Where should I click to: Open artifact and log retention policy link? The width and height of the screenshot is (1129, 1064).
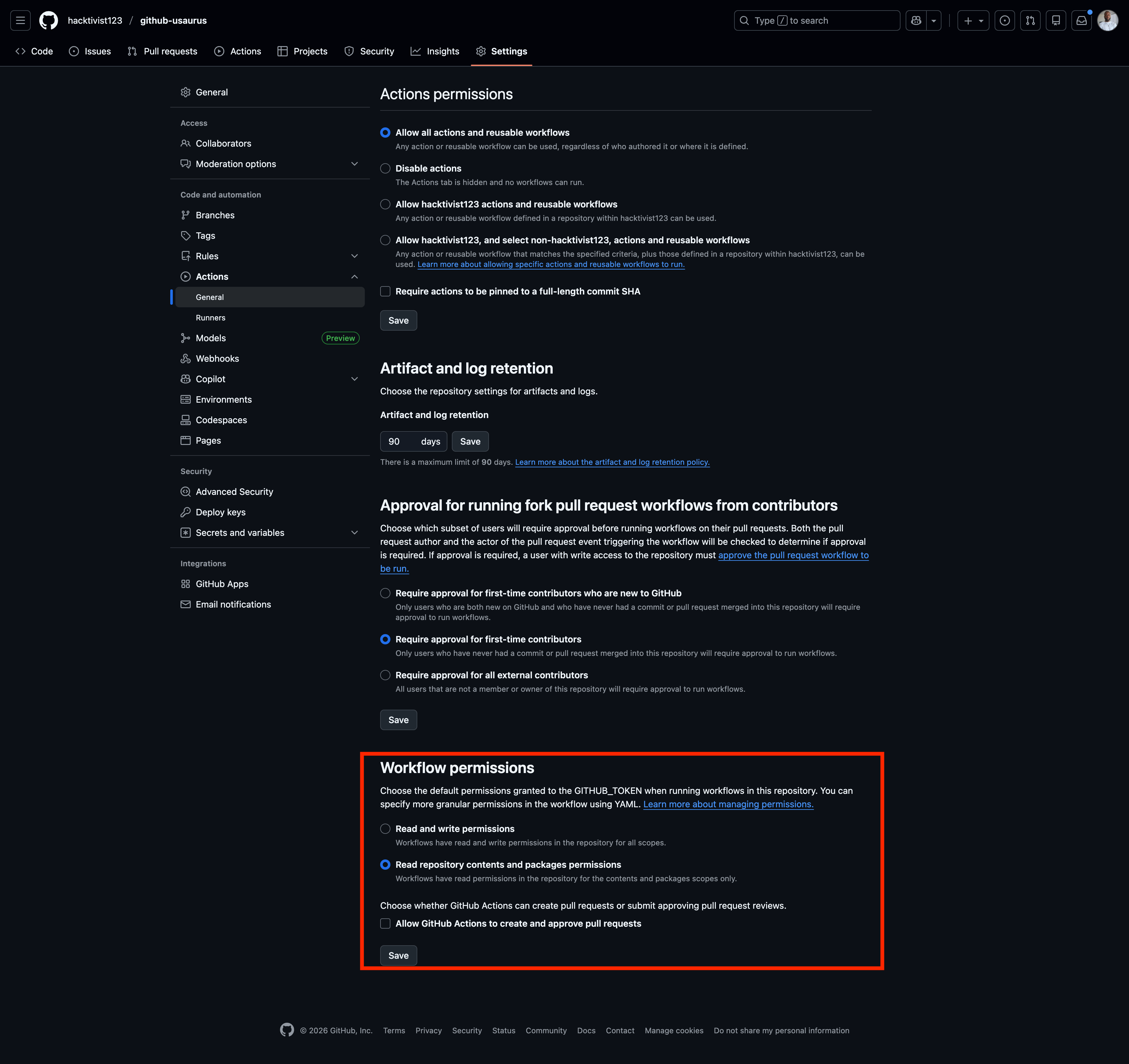coord(612,463)
